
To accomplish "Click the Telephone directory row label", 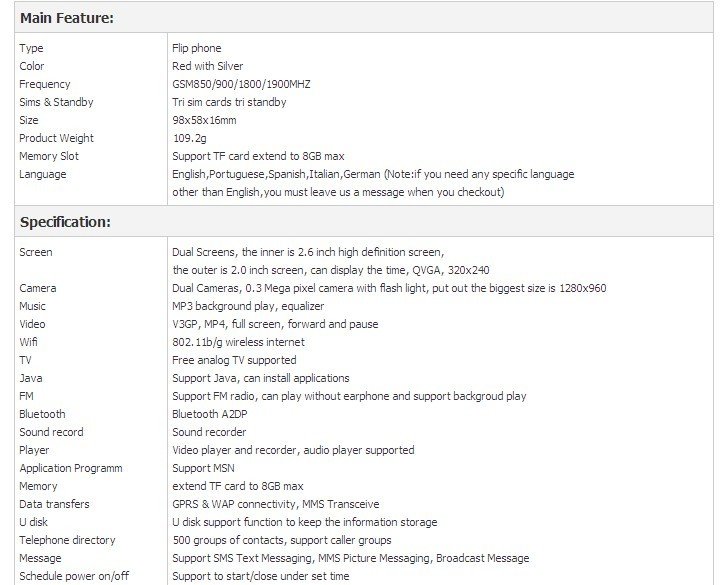I will [67, 540].
